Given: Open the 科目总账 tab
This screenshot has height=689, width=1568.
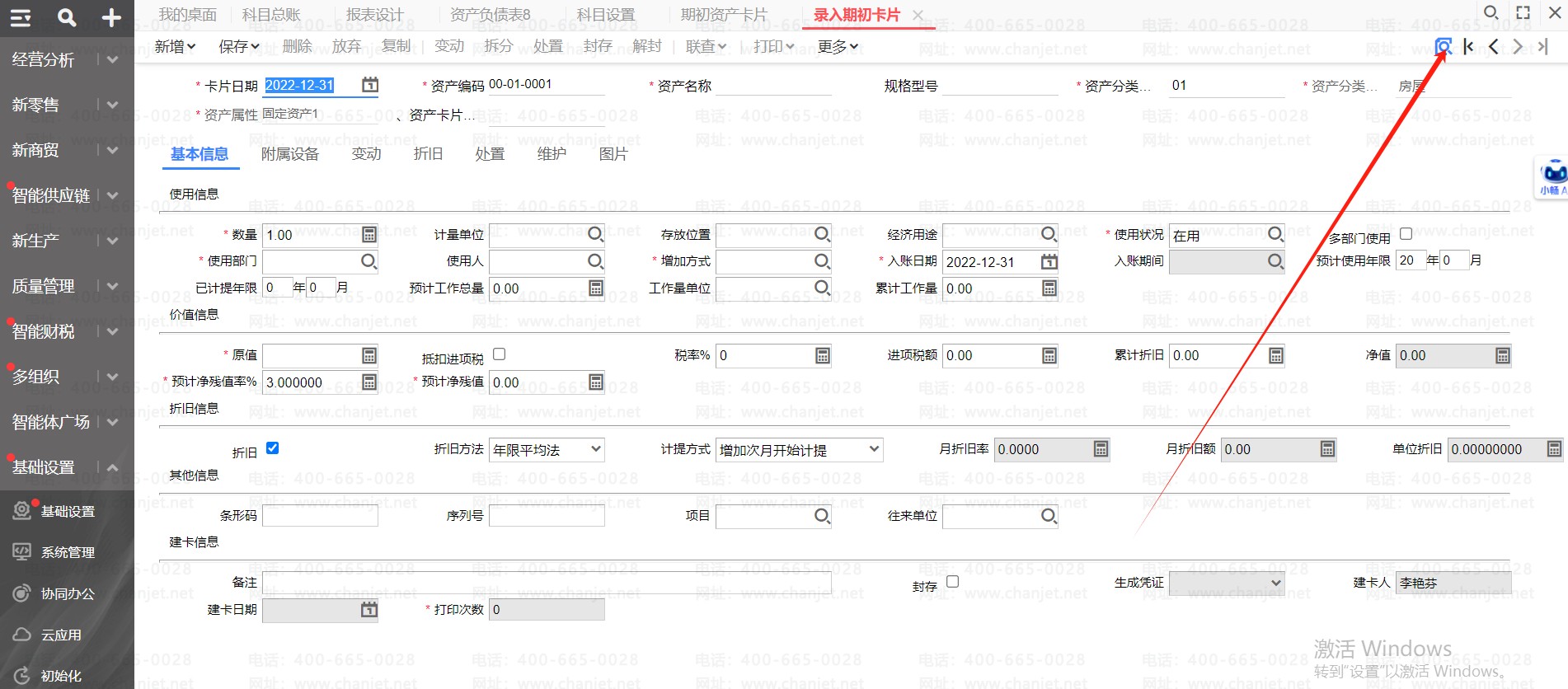Looking at the screenshot, I should coord(270,15).
